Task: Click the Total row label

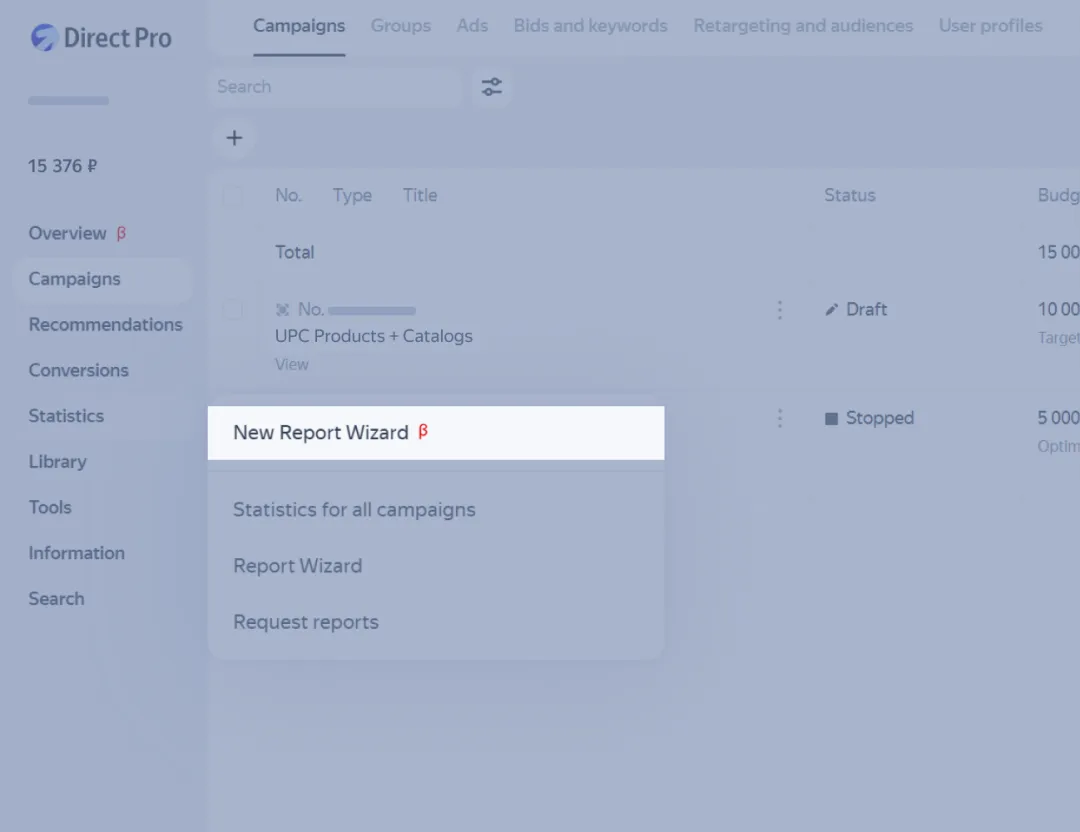Action: (x=295, y=253)
